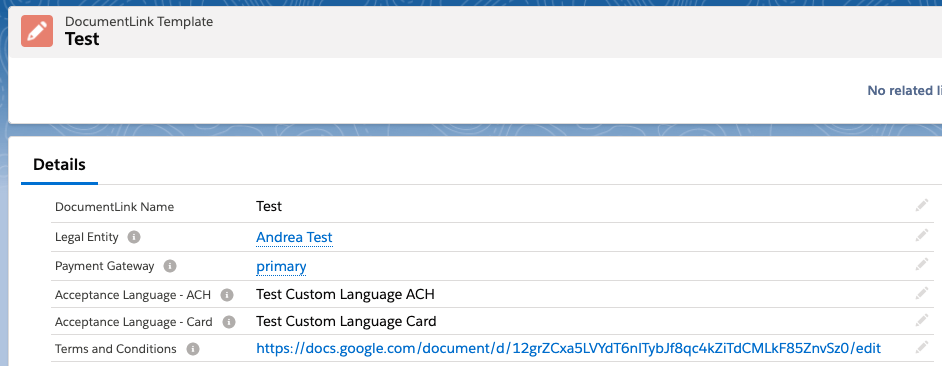This screenshot has height=366, width=942.
Task: Open the Andrea Test legal entity link
Action: [294, 237]
